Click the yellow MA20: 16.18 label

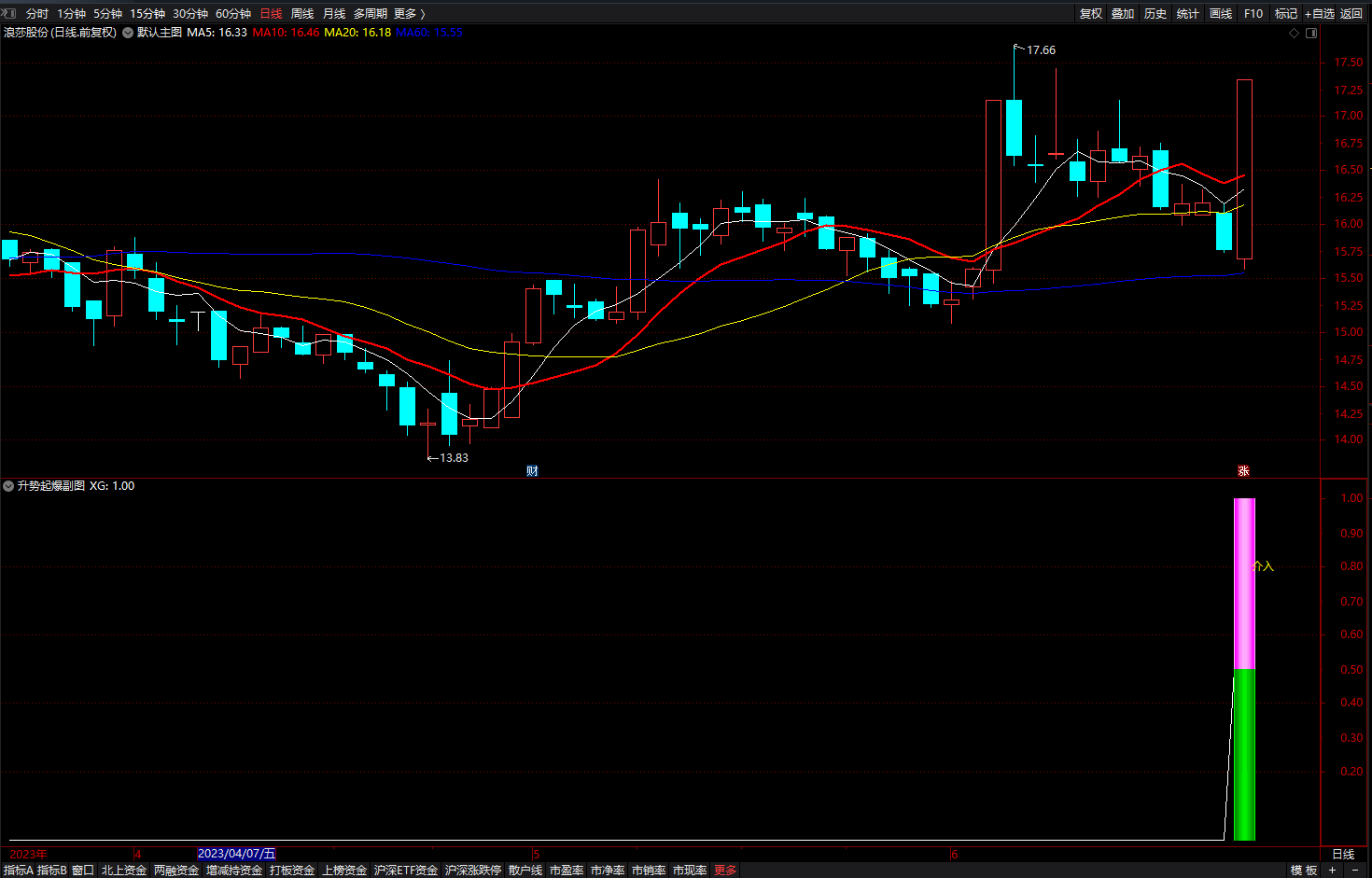click(x=357, y=33)
